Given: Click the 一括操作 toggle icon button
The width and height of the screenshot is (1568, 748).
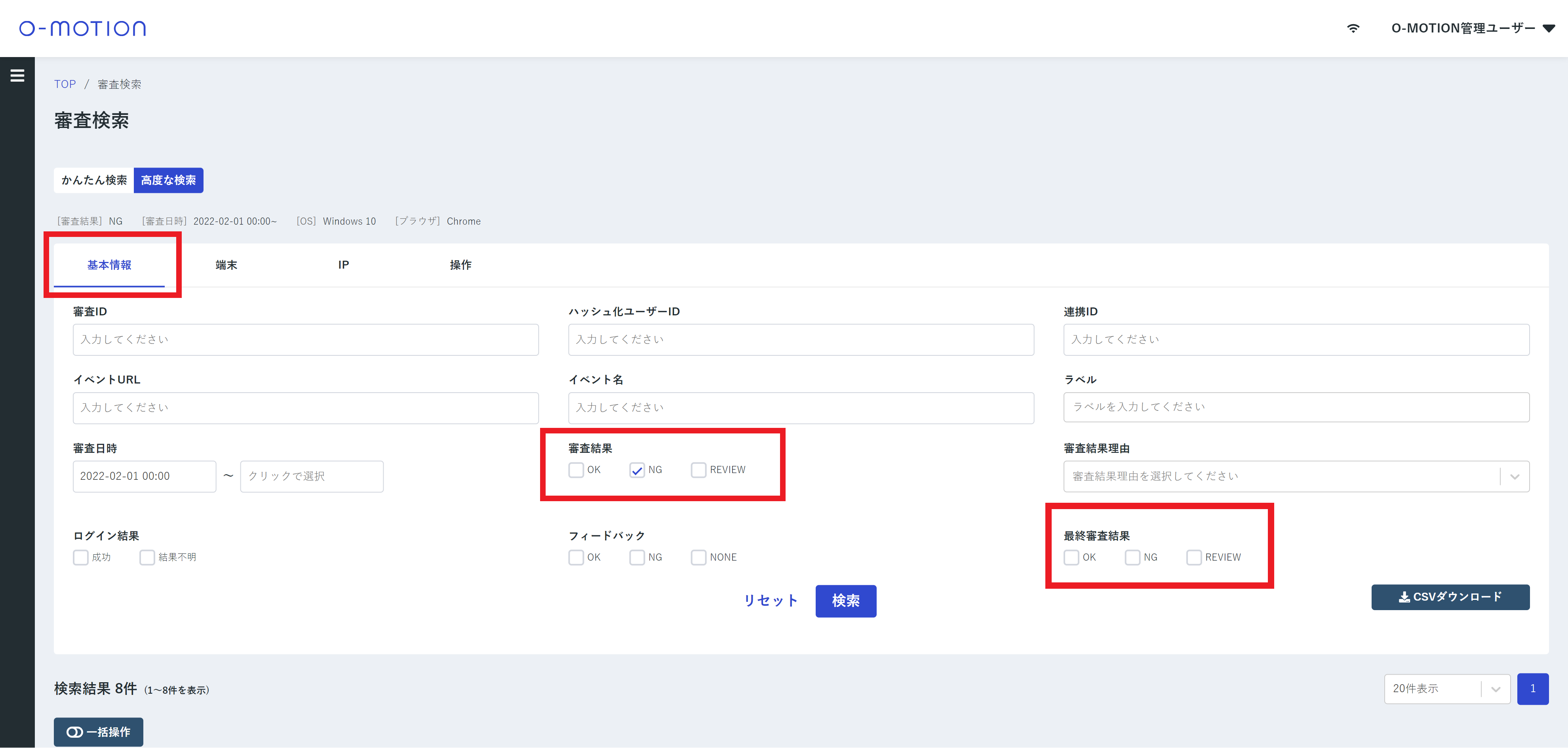Looking at the screenshot, I should coord(99,731).
